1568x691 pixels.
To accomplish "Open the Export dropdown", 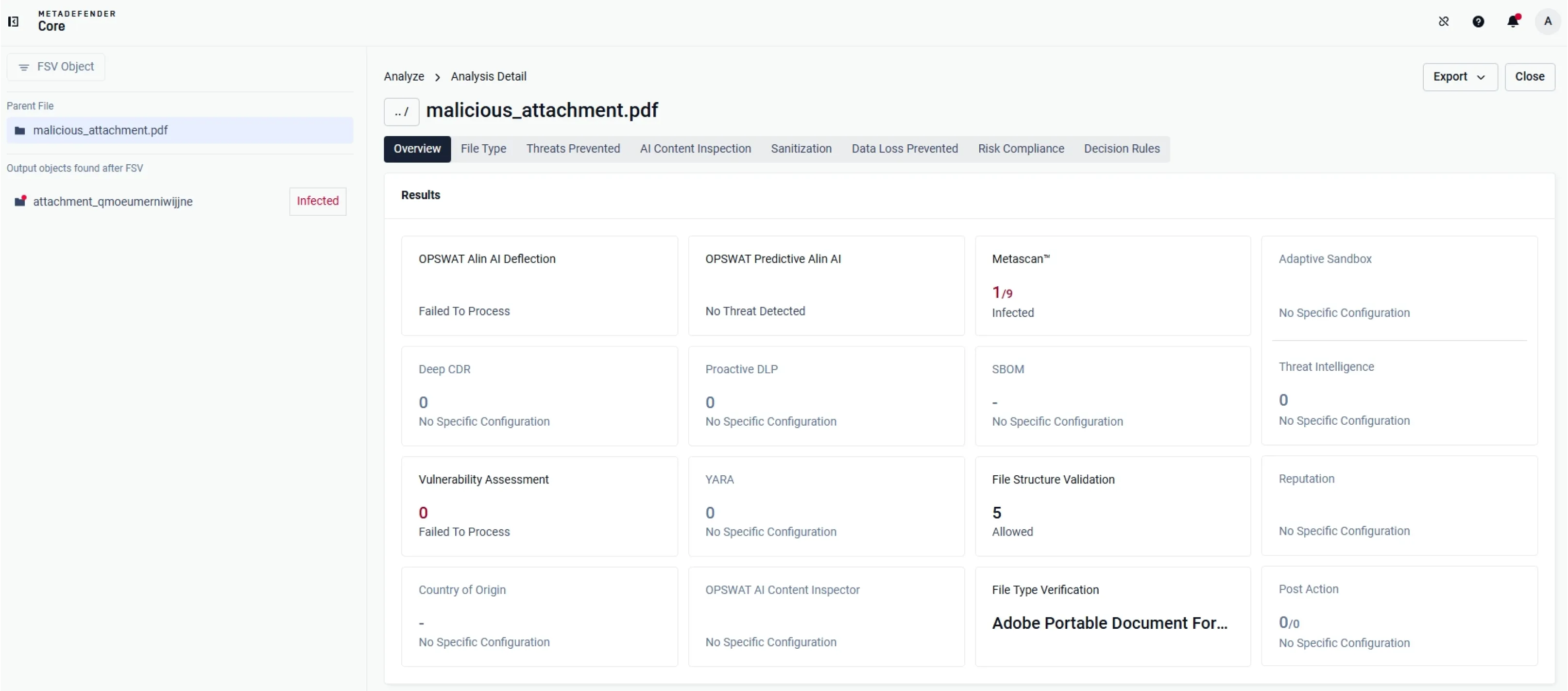I will point(1460,77).
